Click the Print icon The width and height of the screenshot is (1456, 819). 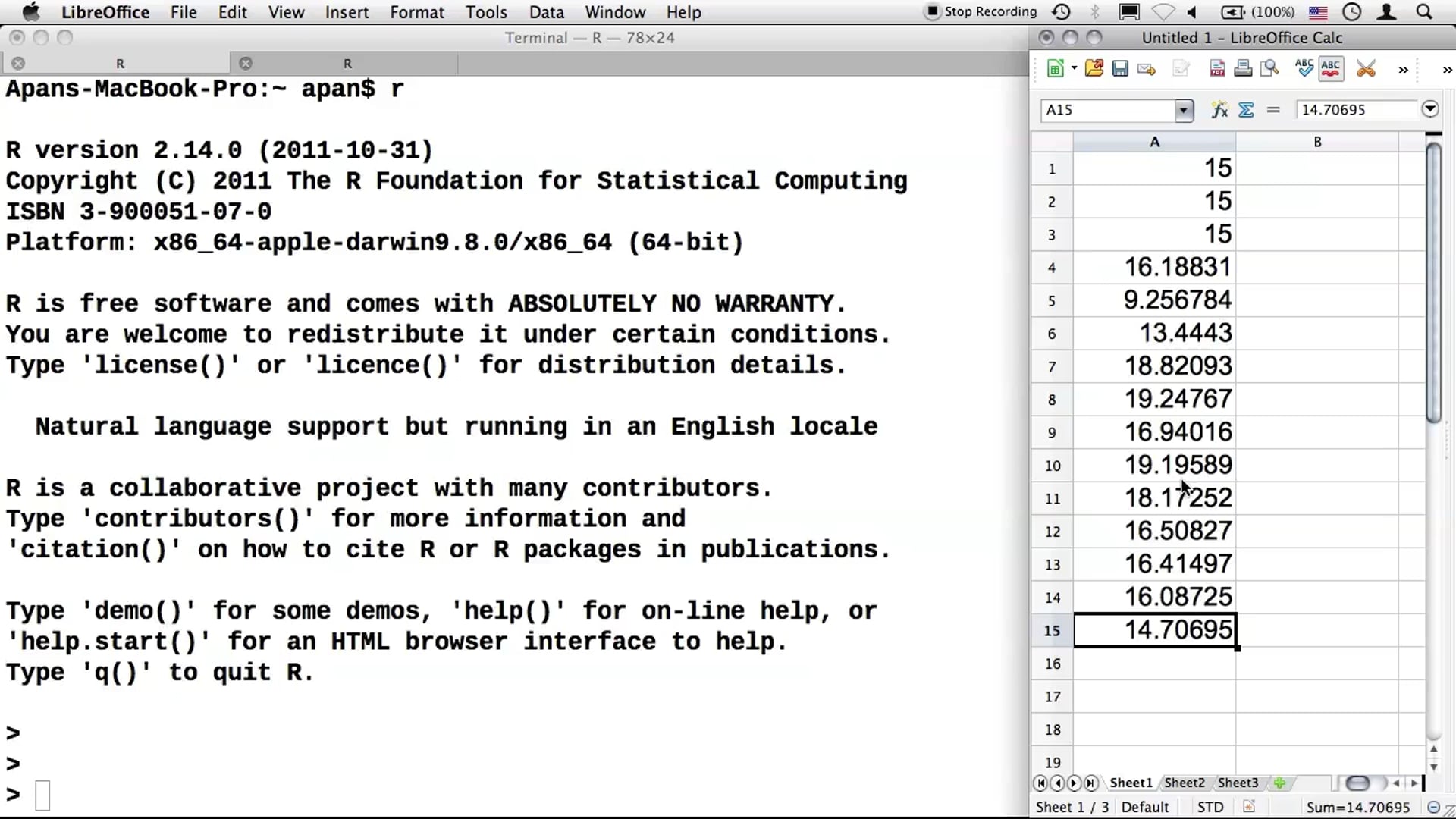(x=1243, y=69)
